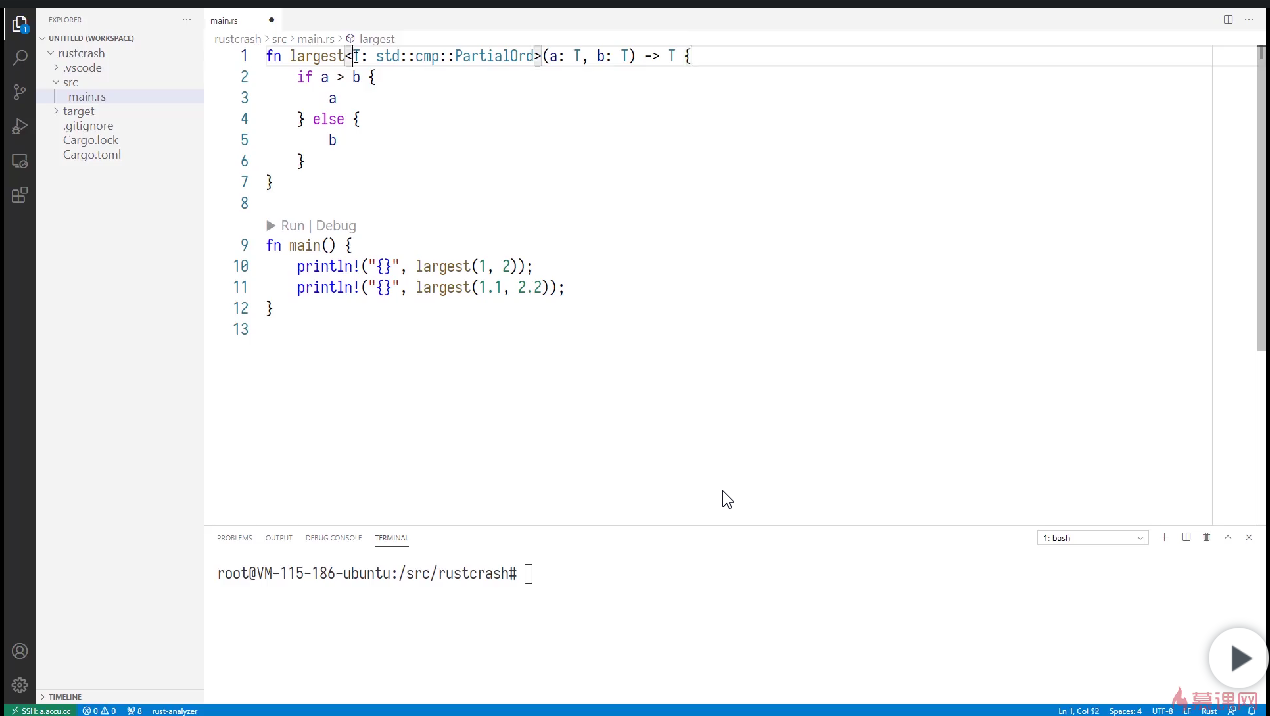Switch to the PROBLEMS panel tab
The height and width of the screenshot is (716, 1270).
235,537
